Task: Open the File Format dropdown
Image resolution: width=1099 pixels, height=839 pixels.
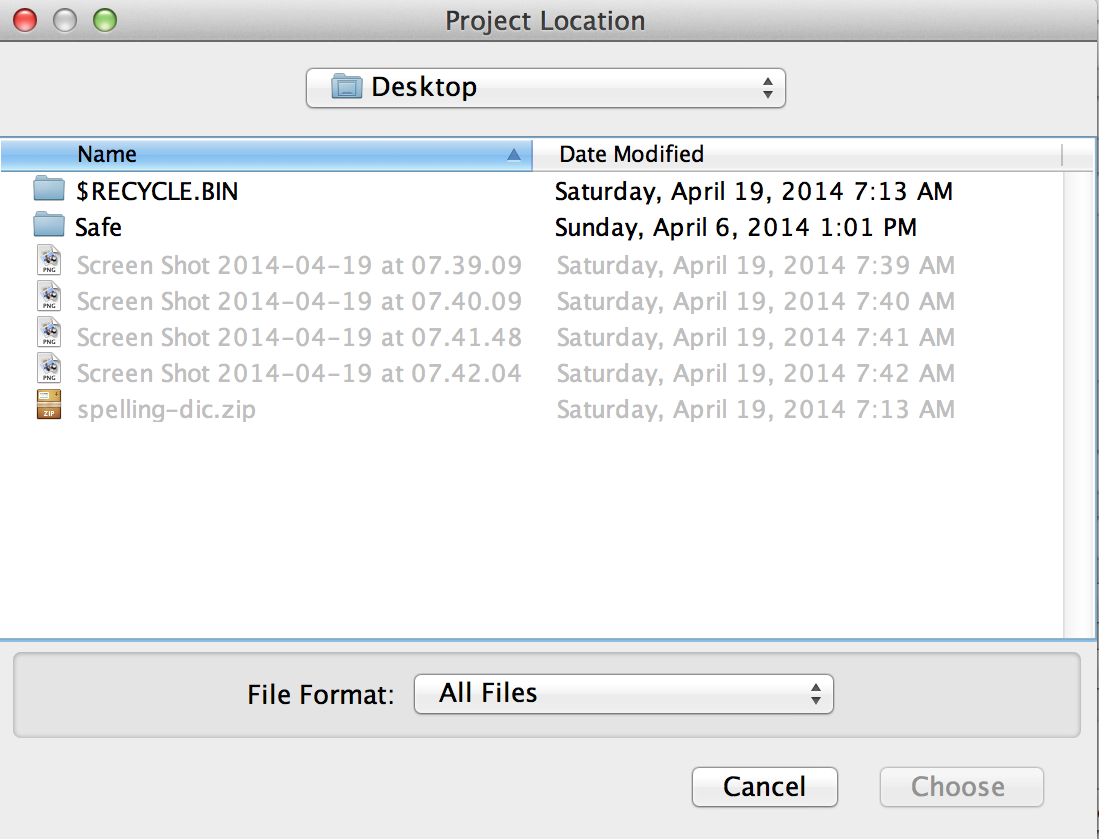Action: coord(623,693)
